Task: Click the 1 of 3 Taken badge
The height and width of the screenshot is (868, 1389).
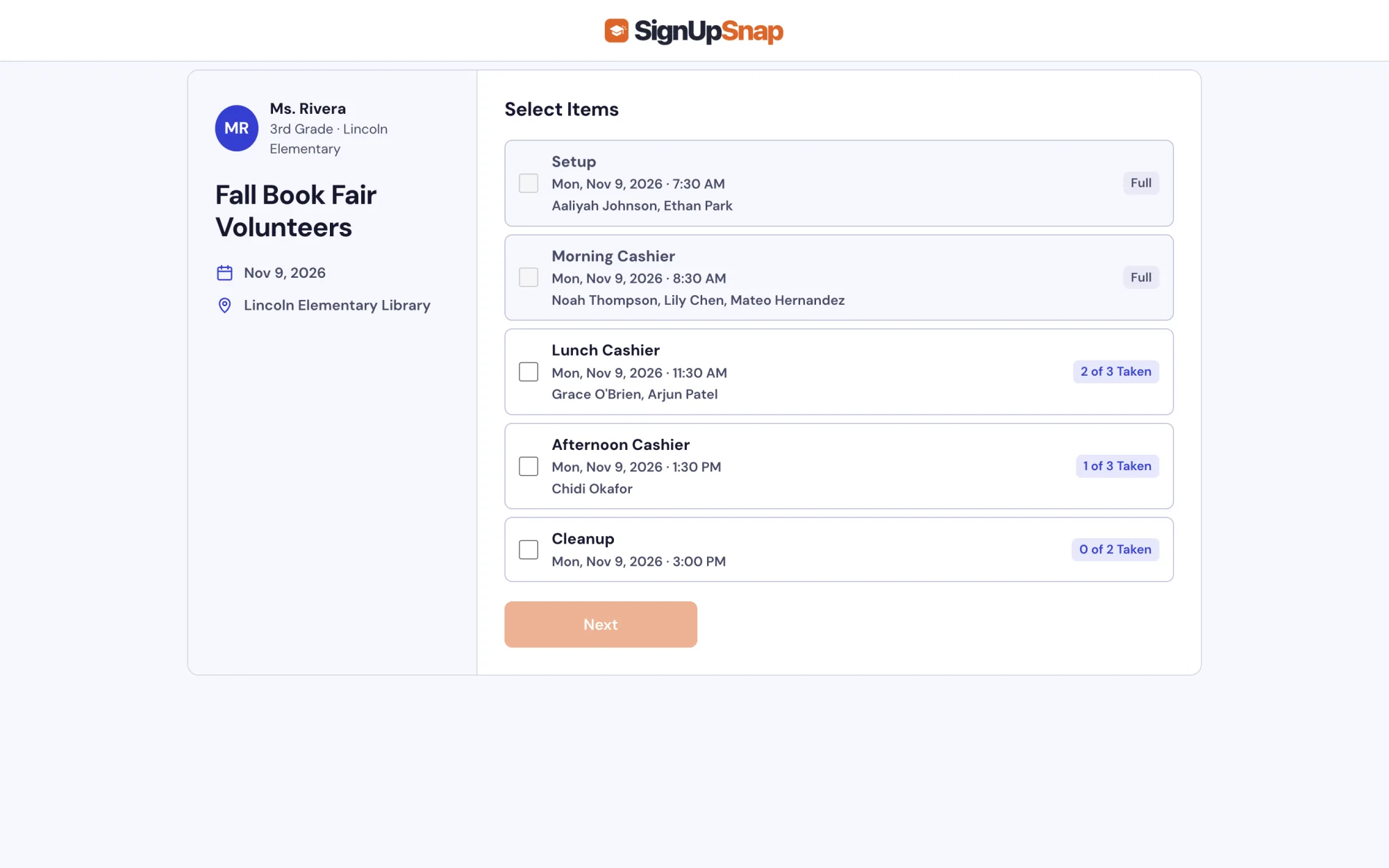Action: pyautogui.click(x=1117, y=467)
